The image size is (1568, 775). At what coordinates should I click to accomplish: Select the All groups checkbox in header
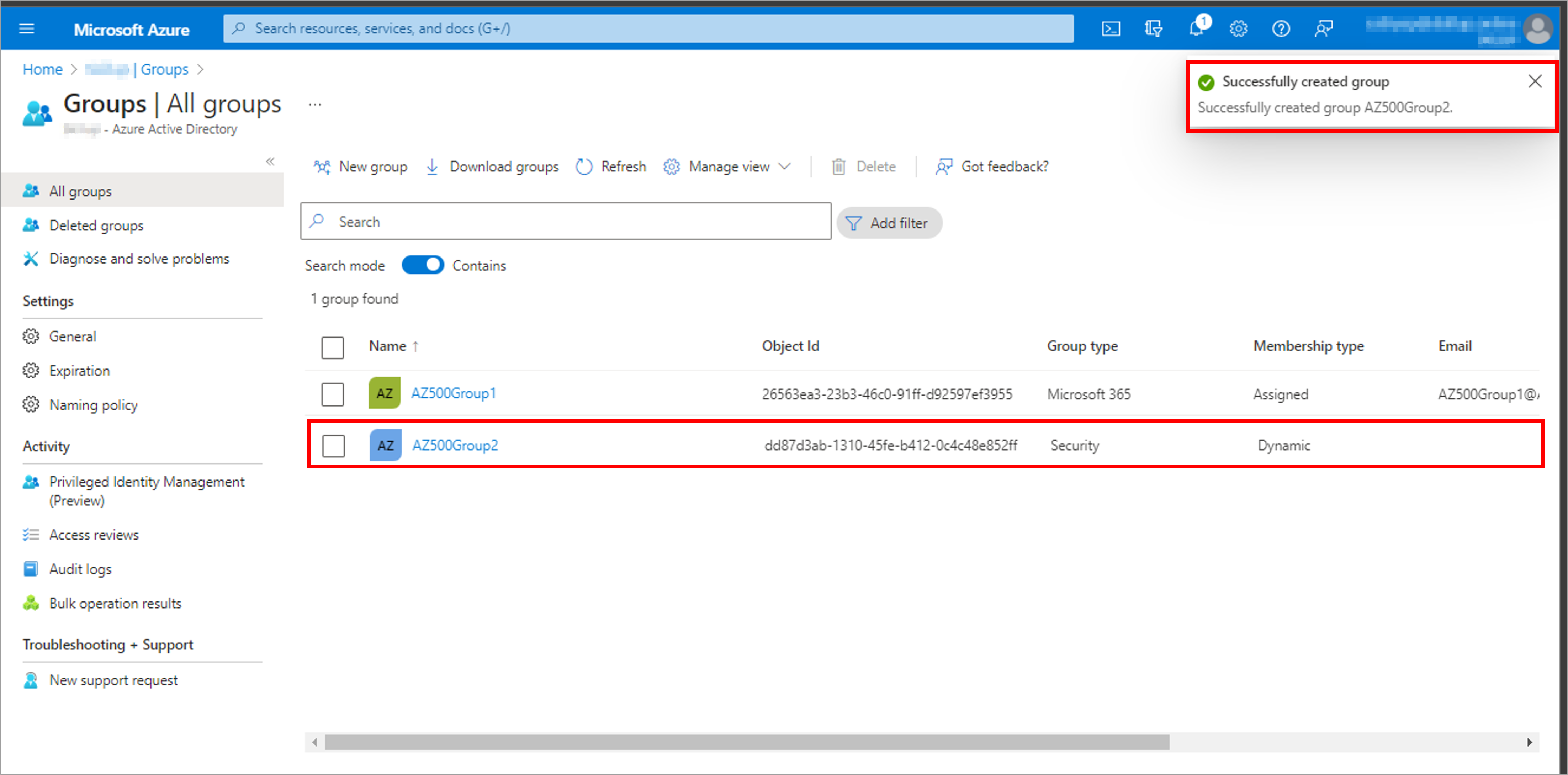point(332,347)
